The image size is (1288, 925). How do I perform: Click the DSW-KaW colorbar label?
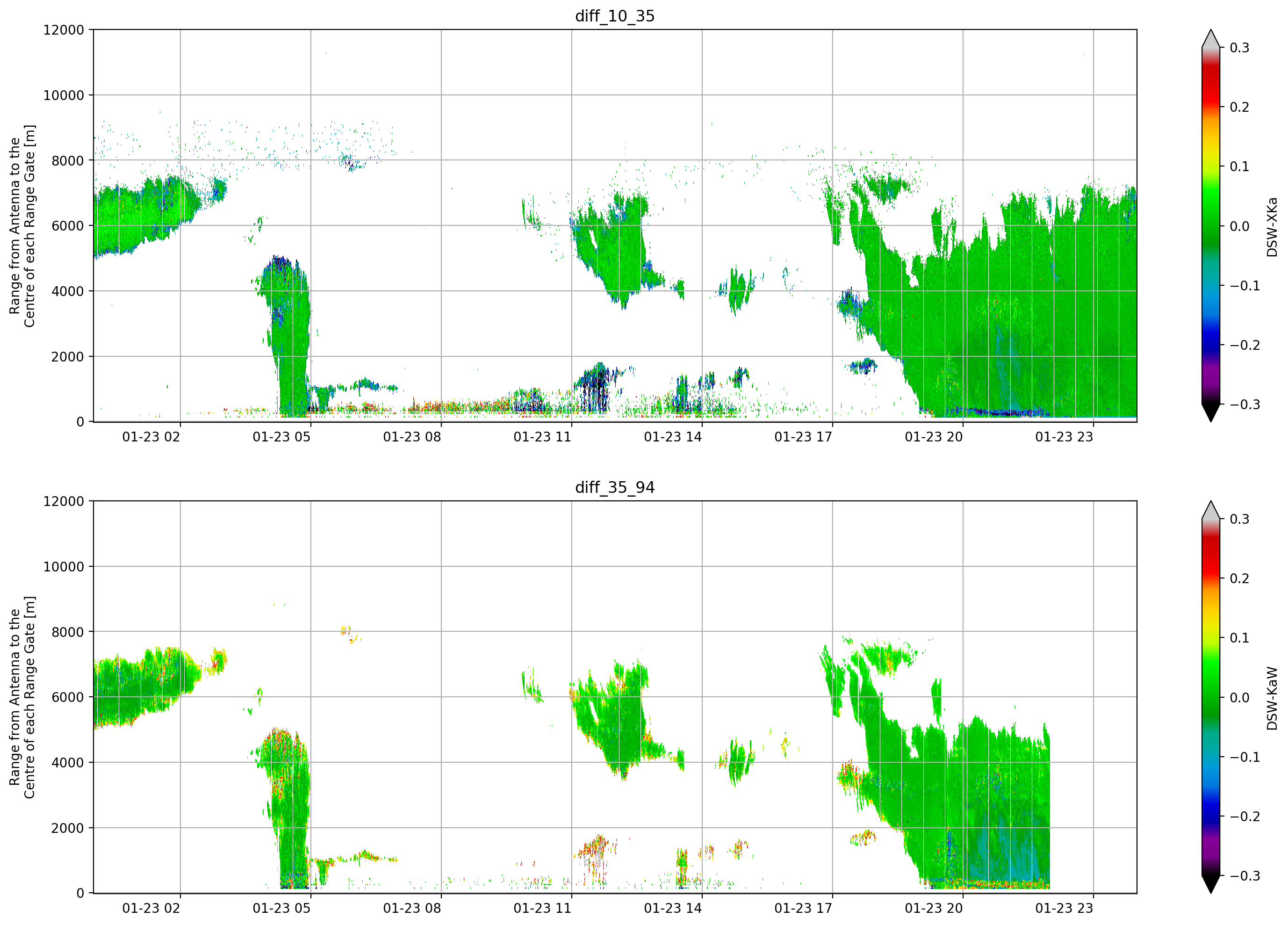coord(1272,698)
